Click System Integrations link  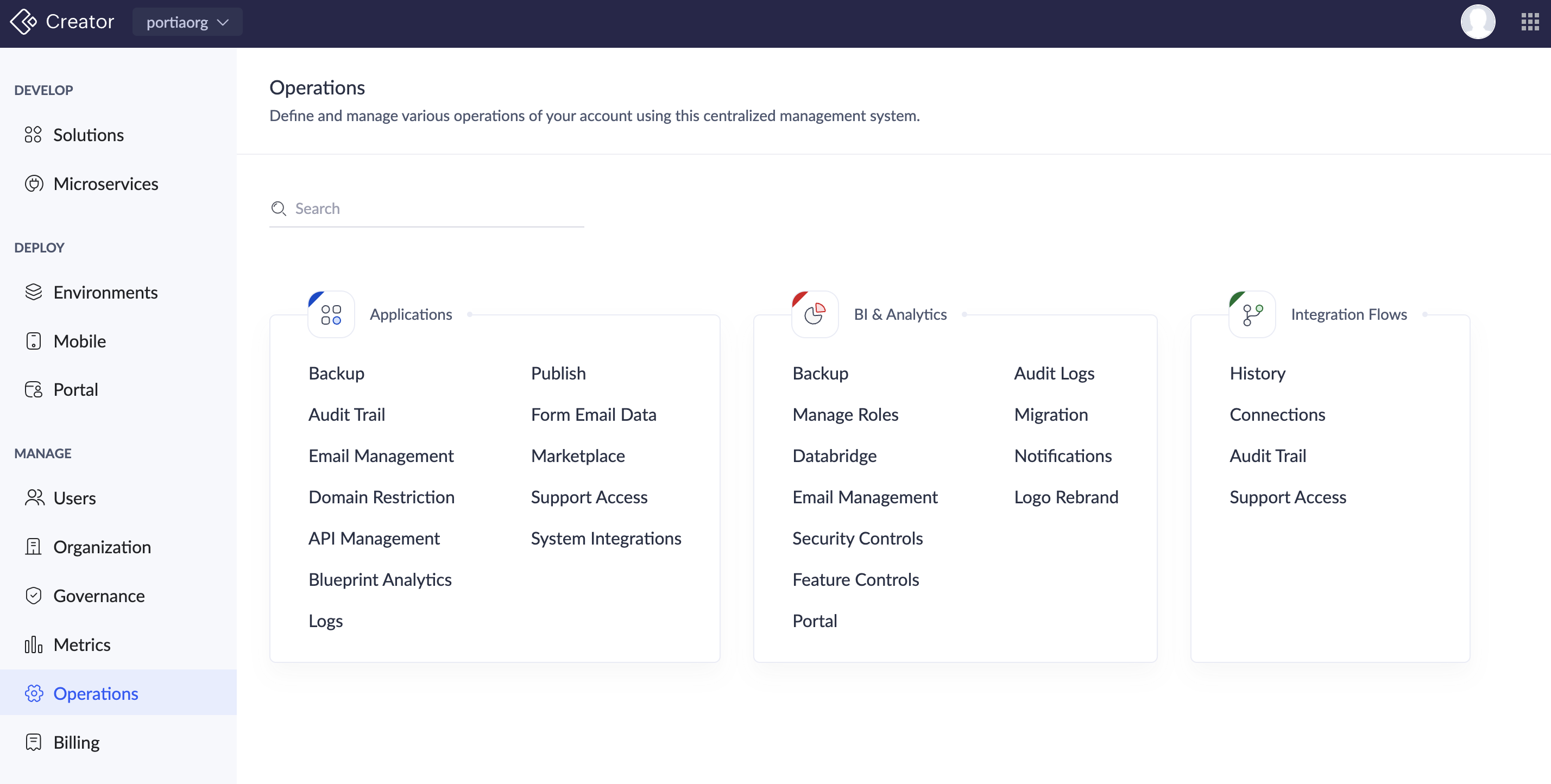click(605, 538)
